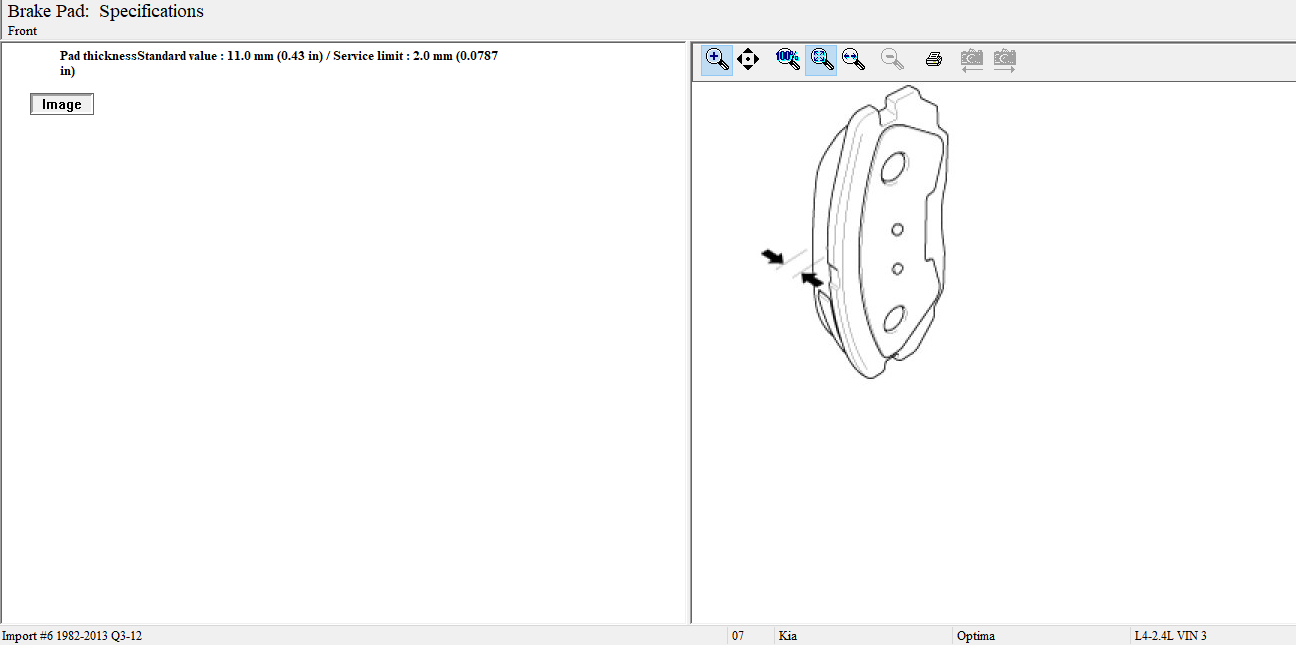Open the Image button

point(62,105)
